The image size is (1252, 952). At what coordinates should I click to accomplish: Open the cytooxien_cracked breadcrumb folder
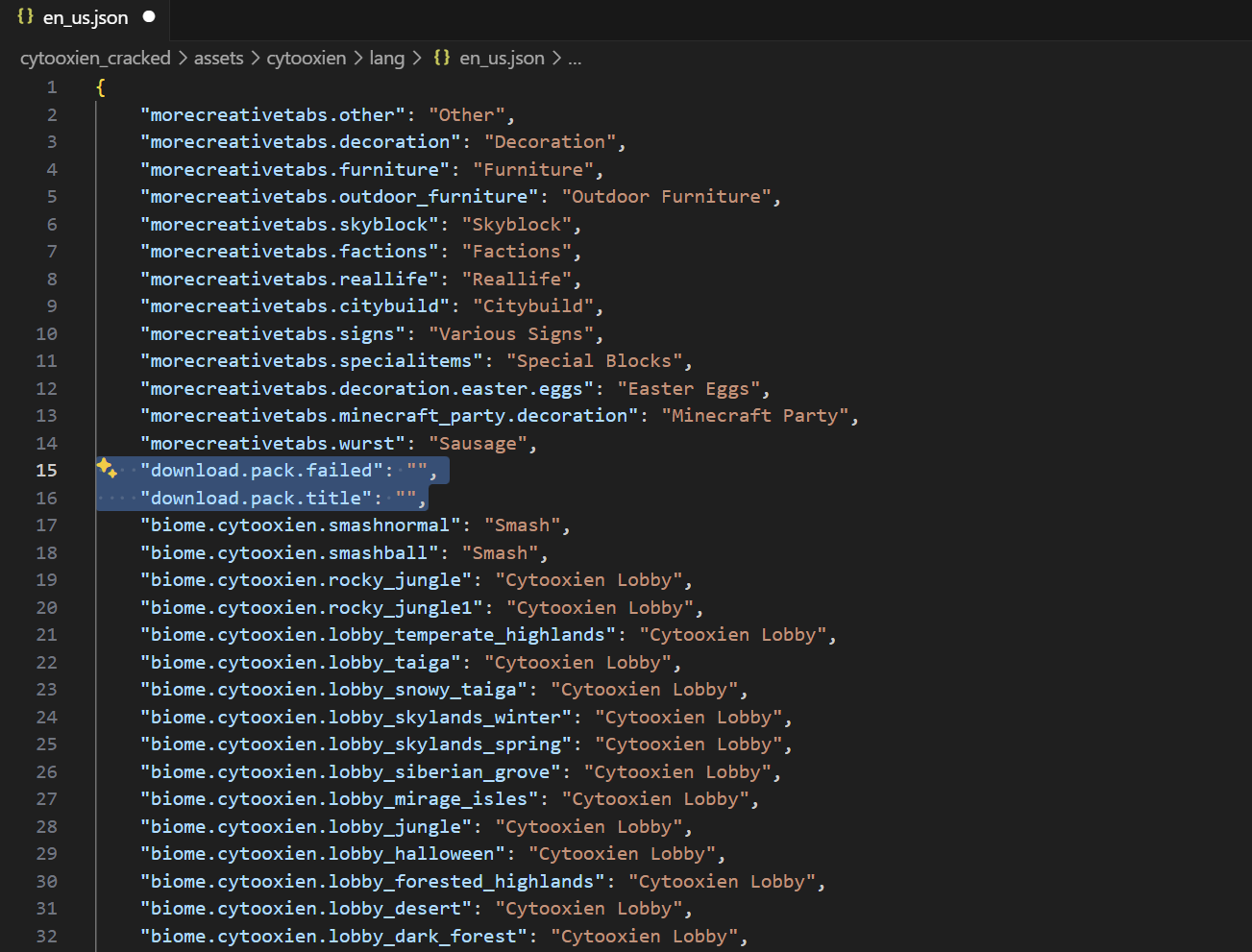pos(95,58)
